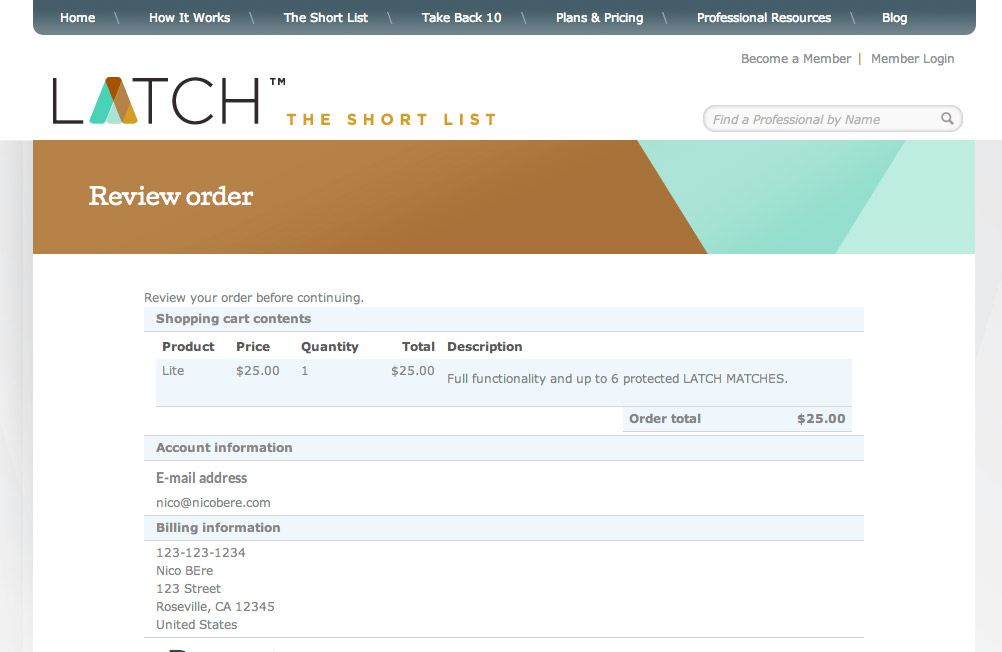
Task: Click Become a Member link
Action: click(x=796, y=59)
